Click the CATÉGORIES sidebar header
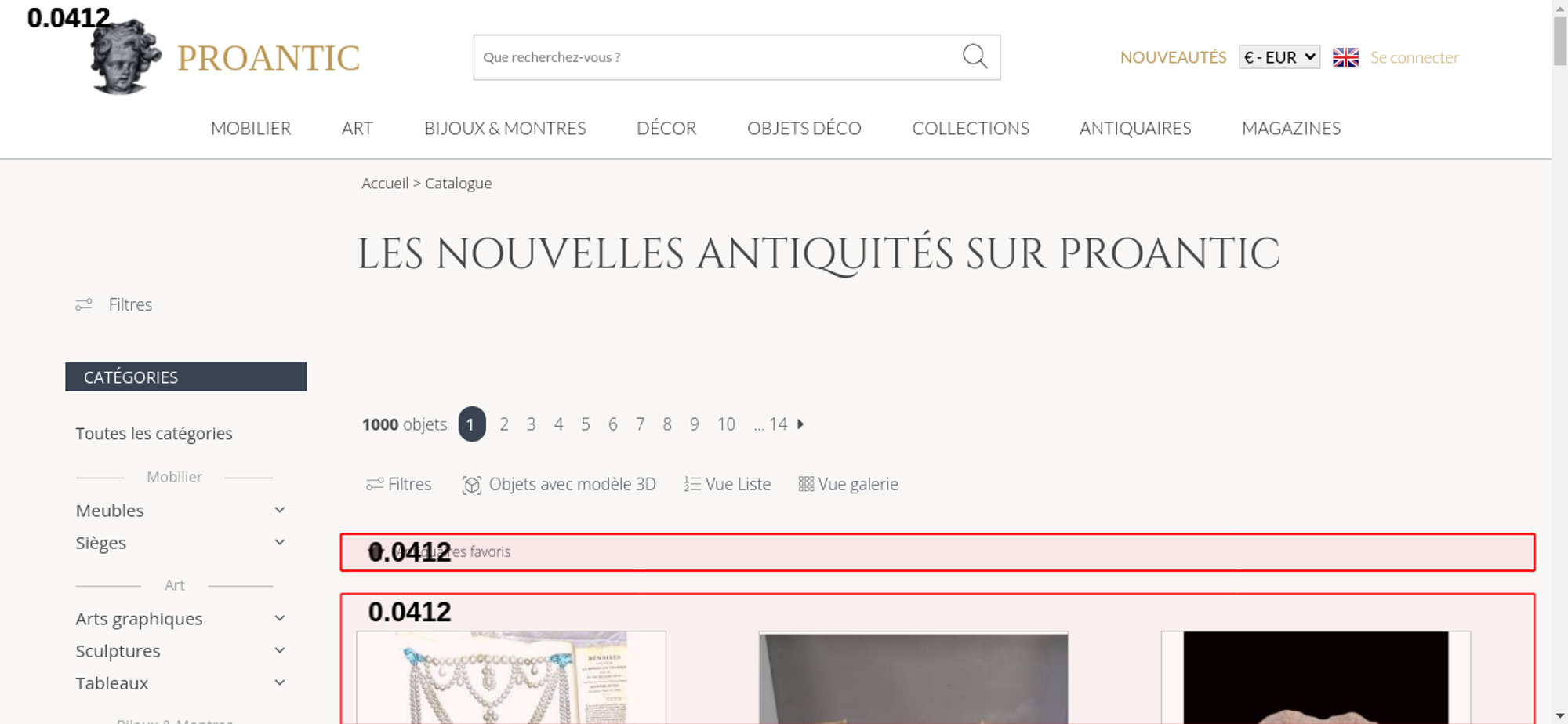Screen dimensions: 1568x724 click(x=186, y=377)
